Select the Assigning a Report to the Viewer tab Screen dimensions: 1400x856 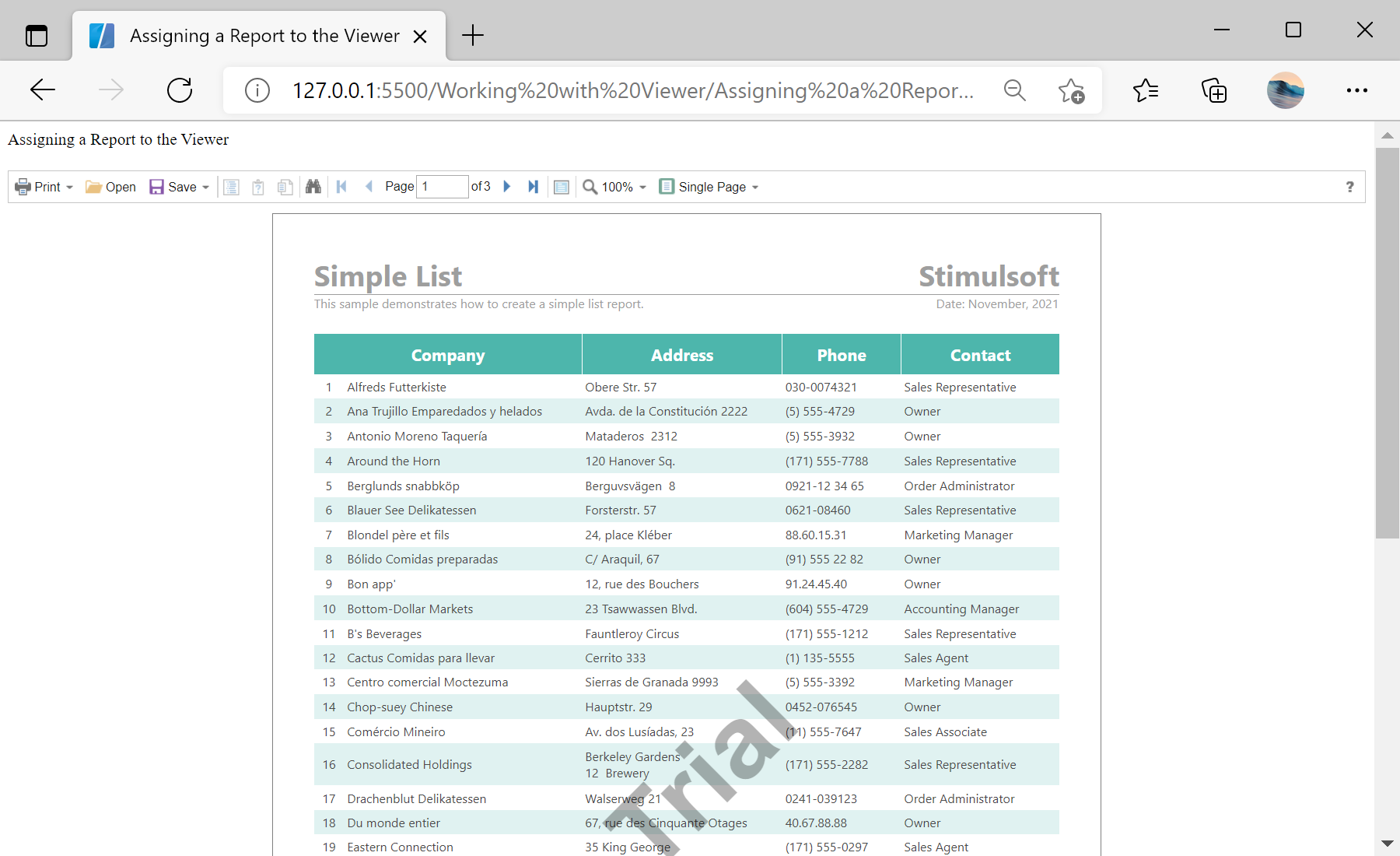point(264,36)
